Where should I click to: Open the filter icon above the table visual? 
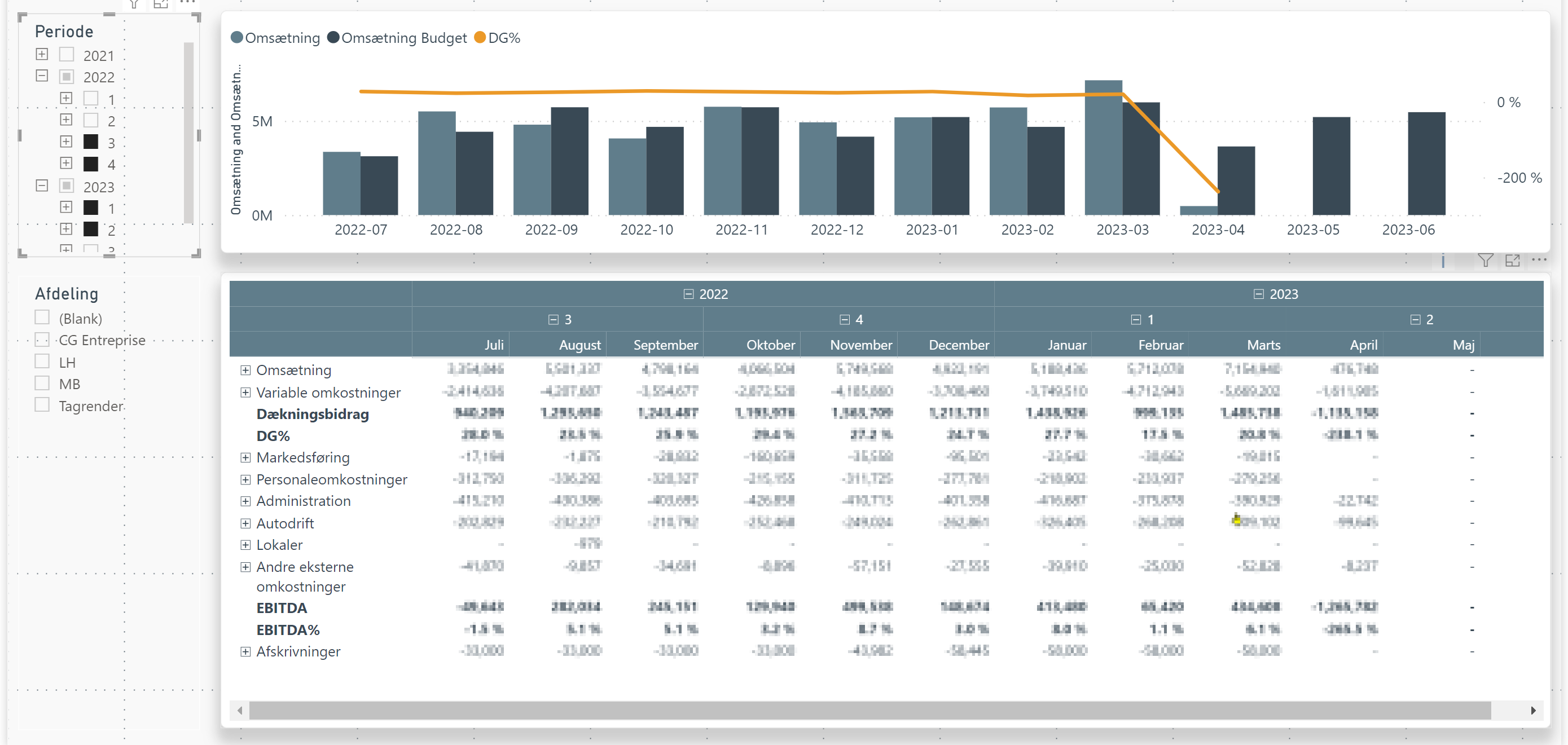click(x=1485, y=259)
